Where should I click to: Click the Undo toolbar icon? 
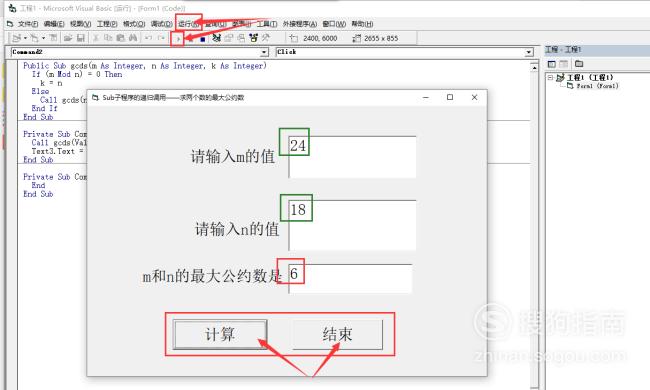click(148, 38)
